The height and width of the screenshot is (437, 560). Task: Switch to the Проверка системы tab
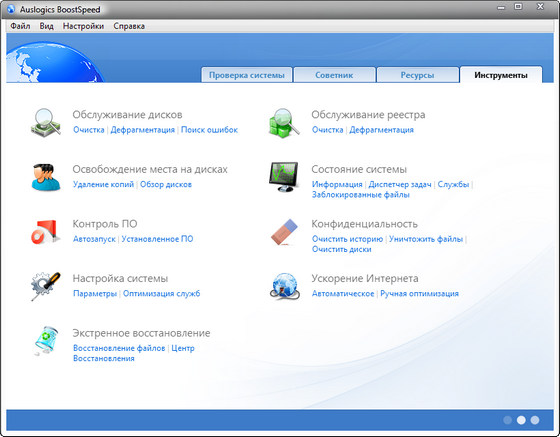247,75
